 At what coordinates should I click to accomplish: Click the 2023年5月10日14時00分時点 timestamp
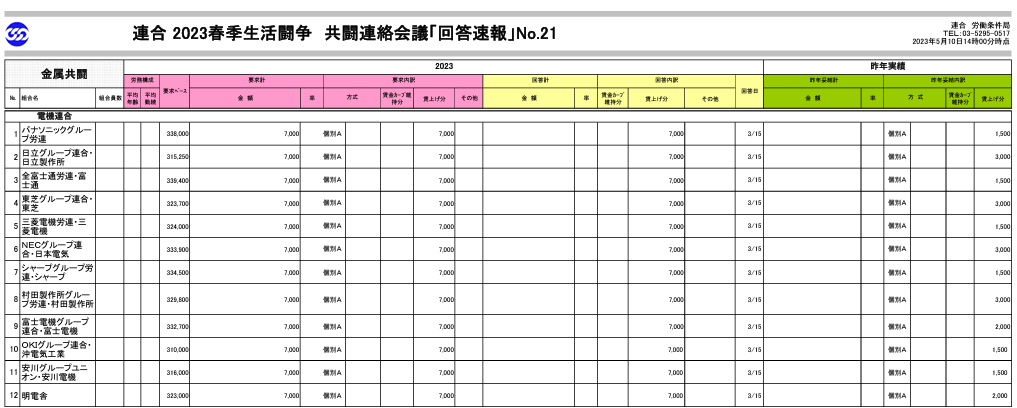pyautogui.click(x=961, y=41)
